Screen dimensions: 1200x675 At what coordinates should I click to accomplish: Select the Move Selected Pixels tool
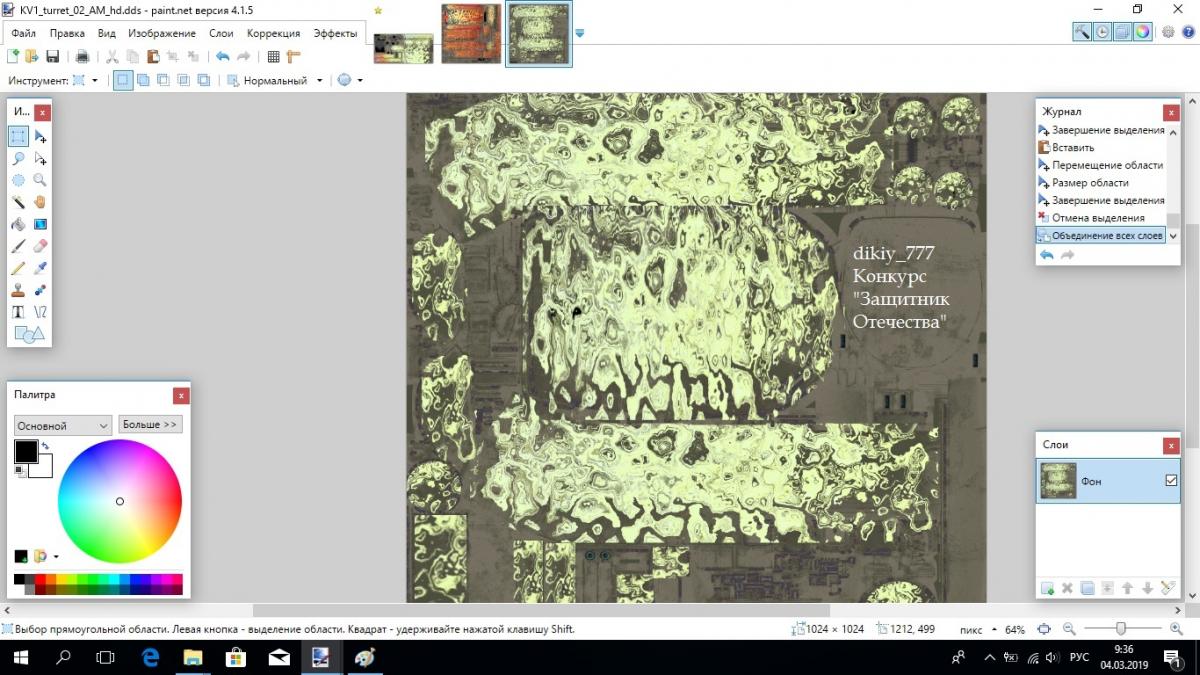pyautogui.click(x=41, y=136)
